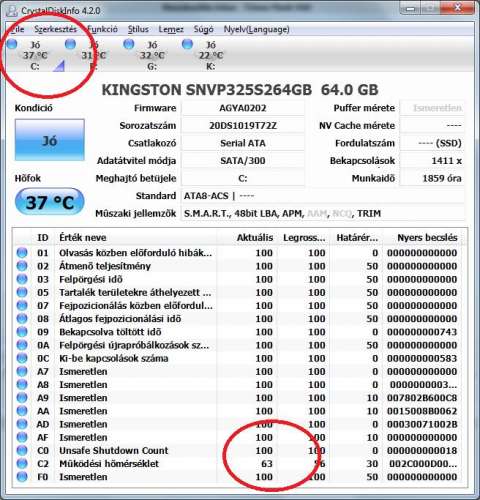Click status icon for attribute 02
The height and width of the screenshot is (500, 480).
click(x=22, y=266)
